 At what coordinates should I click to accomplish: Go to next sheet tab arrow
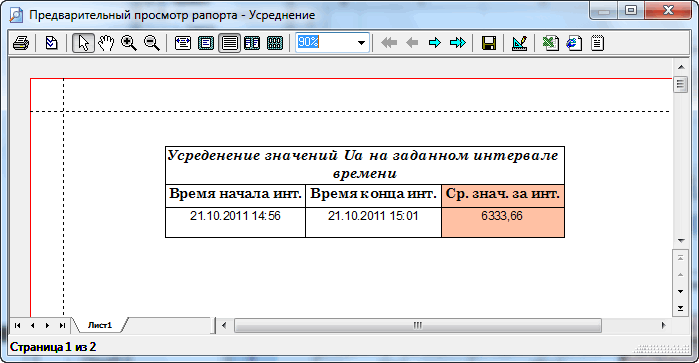point(47,326)
